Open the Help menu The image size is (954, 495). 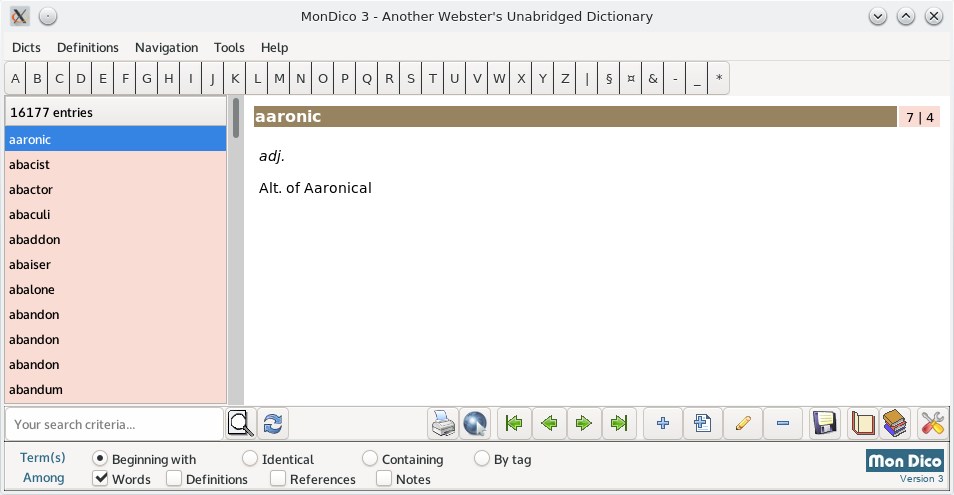[274, 47]
